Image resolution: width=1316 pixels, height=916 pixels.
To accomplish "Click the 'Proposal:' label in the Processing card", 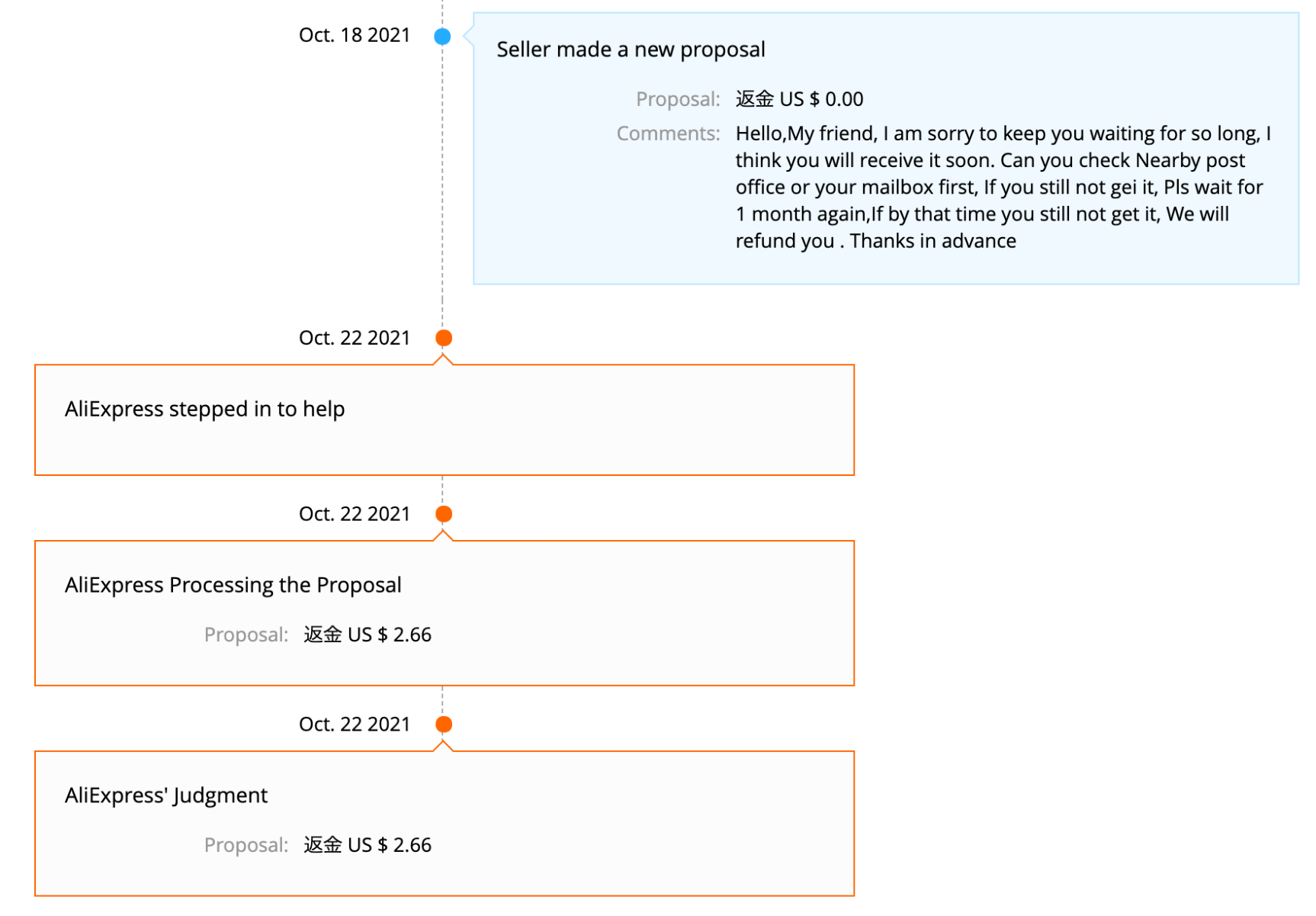I will coord(246,635).
